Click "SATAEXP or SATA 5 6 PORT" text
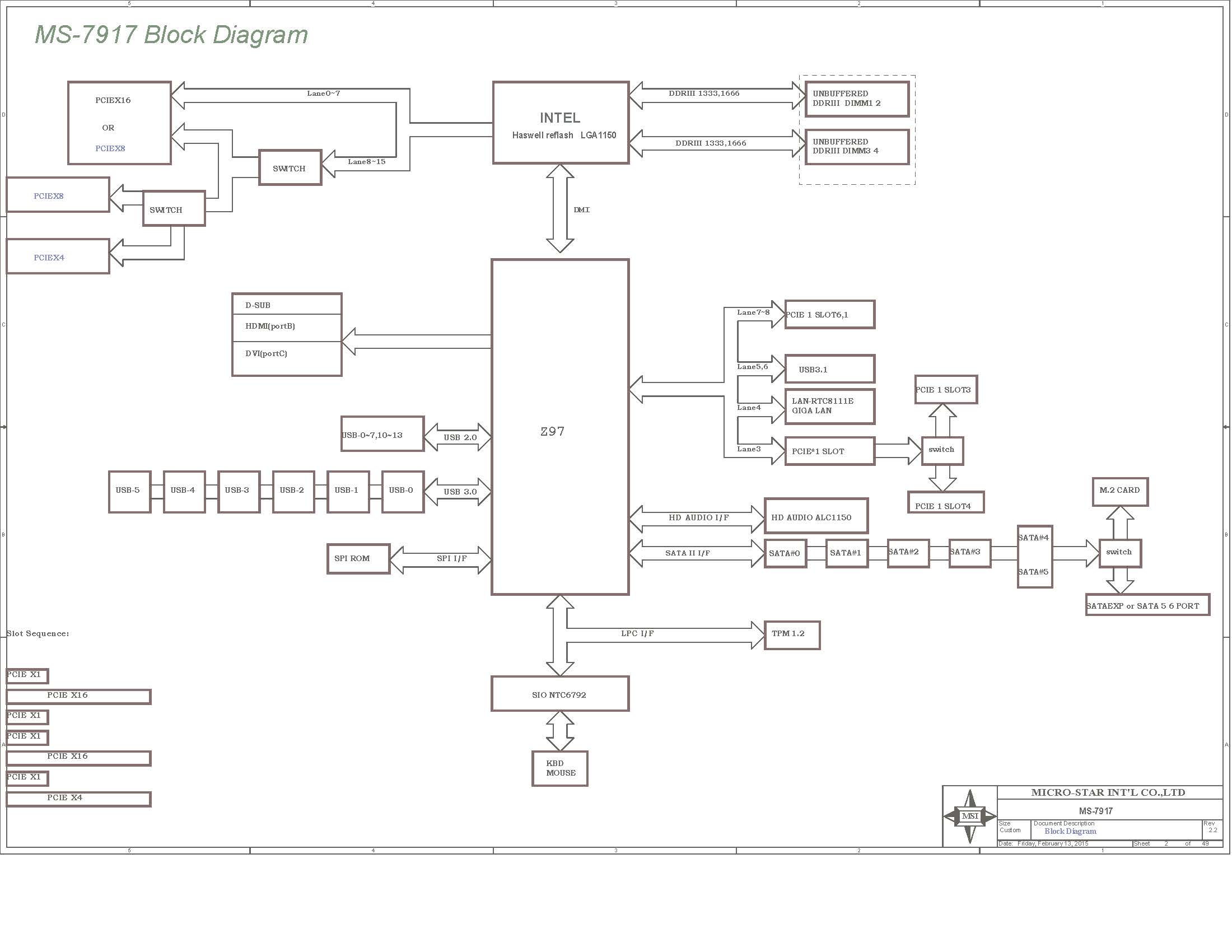The width and height of the screenshot is (1232, 952). (1143, 606)
